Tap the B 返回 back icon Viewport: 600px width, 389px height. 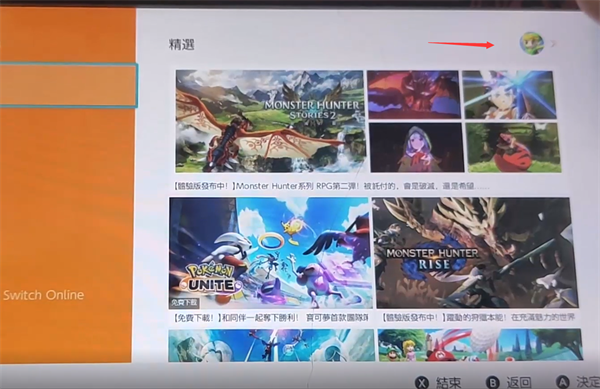pyautogui.click(x=492, y=382)
